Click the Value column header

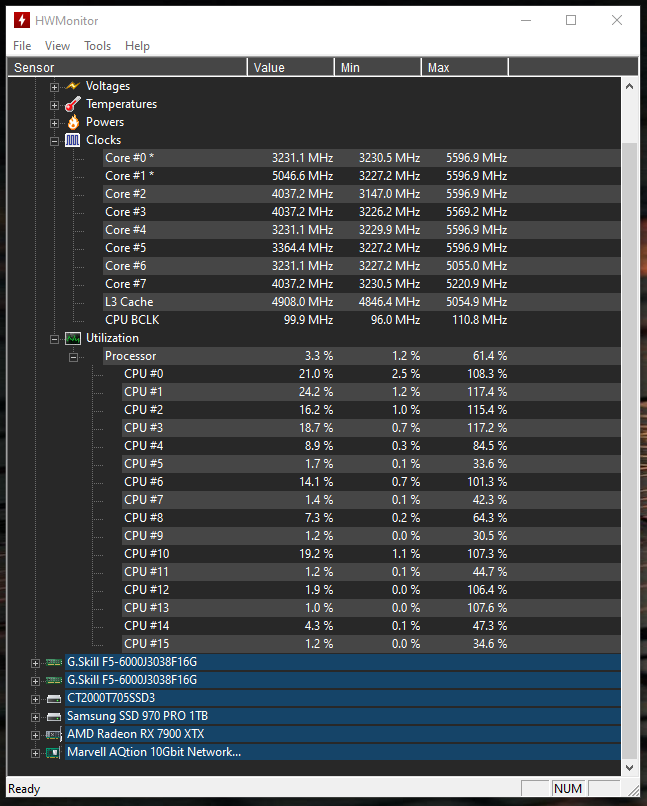(x=291, y=67)
